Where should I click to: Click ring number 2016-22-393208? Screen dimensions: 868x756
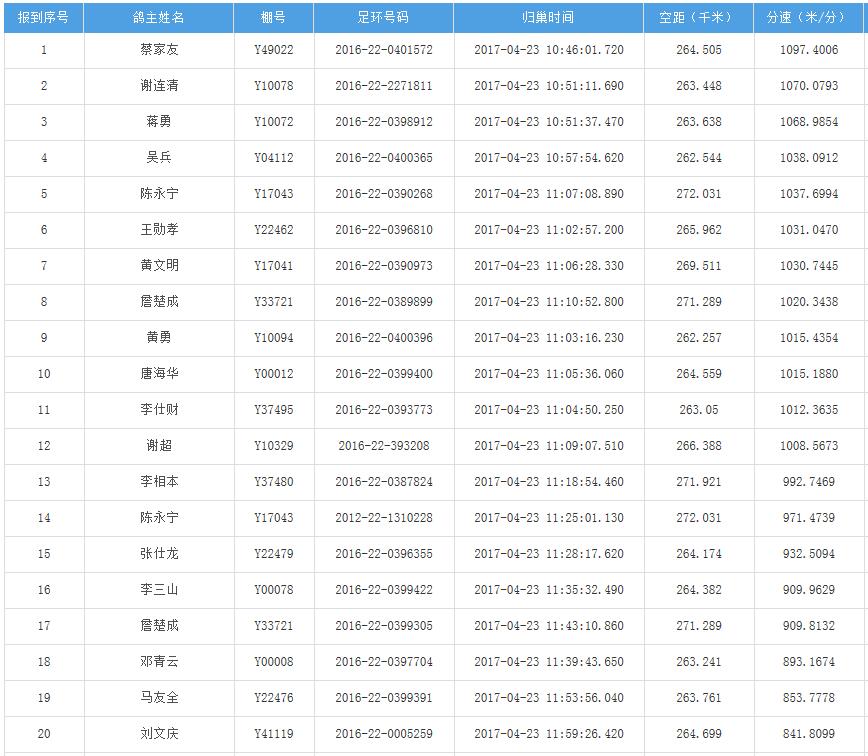[x=383, y=446]
